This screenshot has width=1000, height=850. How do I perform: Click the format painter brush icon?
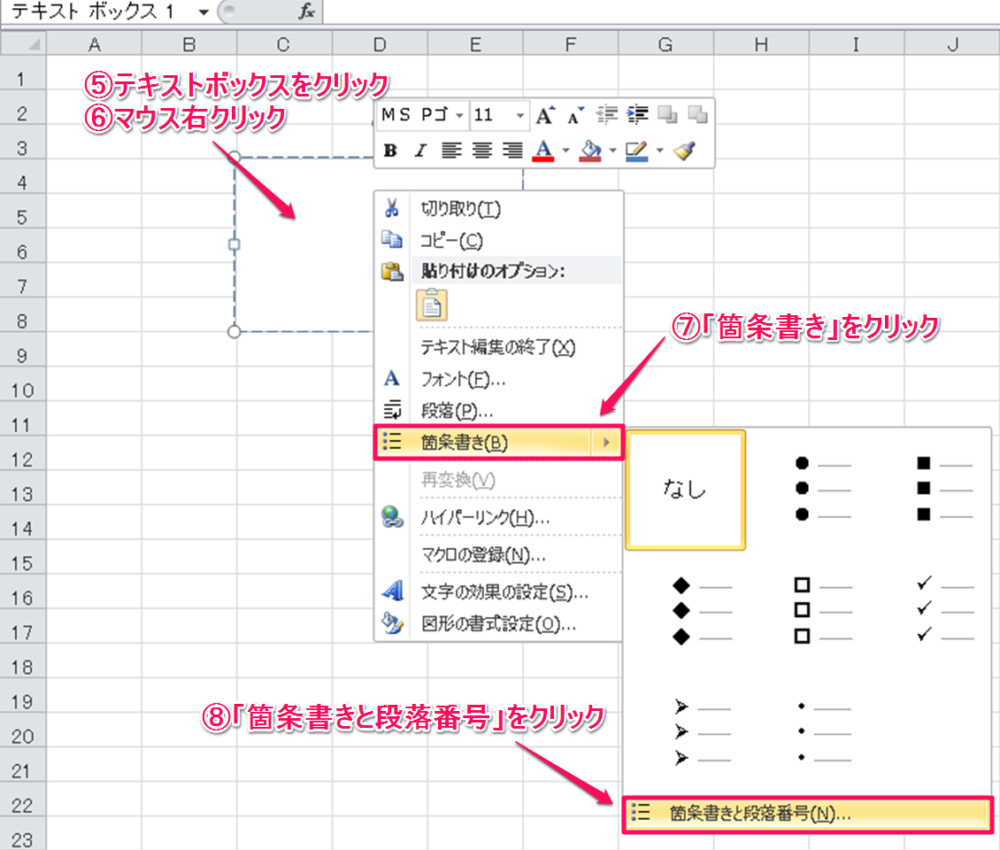(684, 151)
